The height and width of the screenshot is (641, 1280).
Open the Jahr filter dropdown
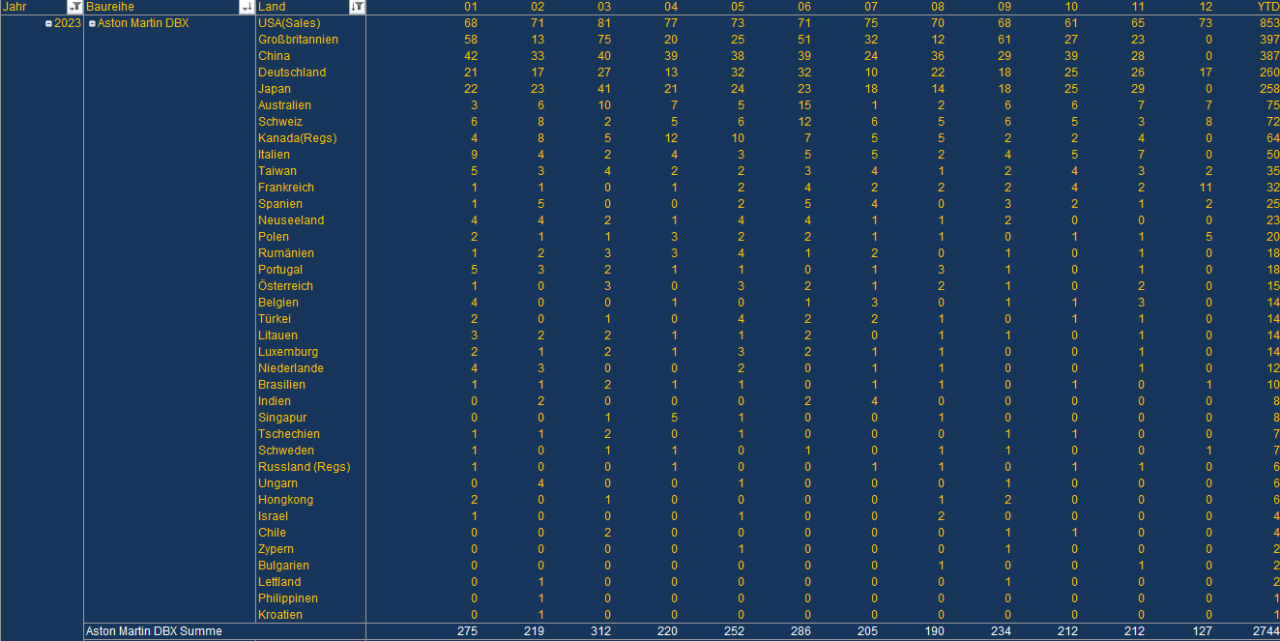pos(74,7)
